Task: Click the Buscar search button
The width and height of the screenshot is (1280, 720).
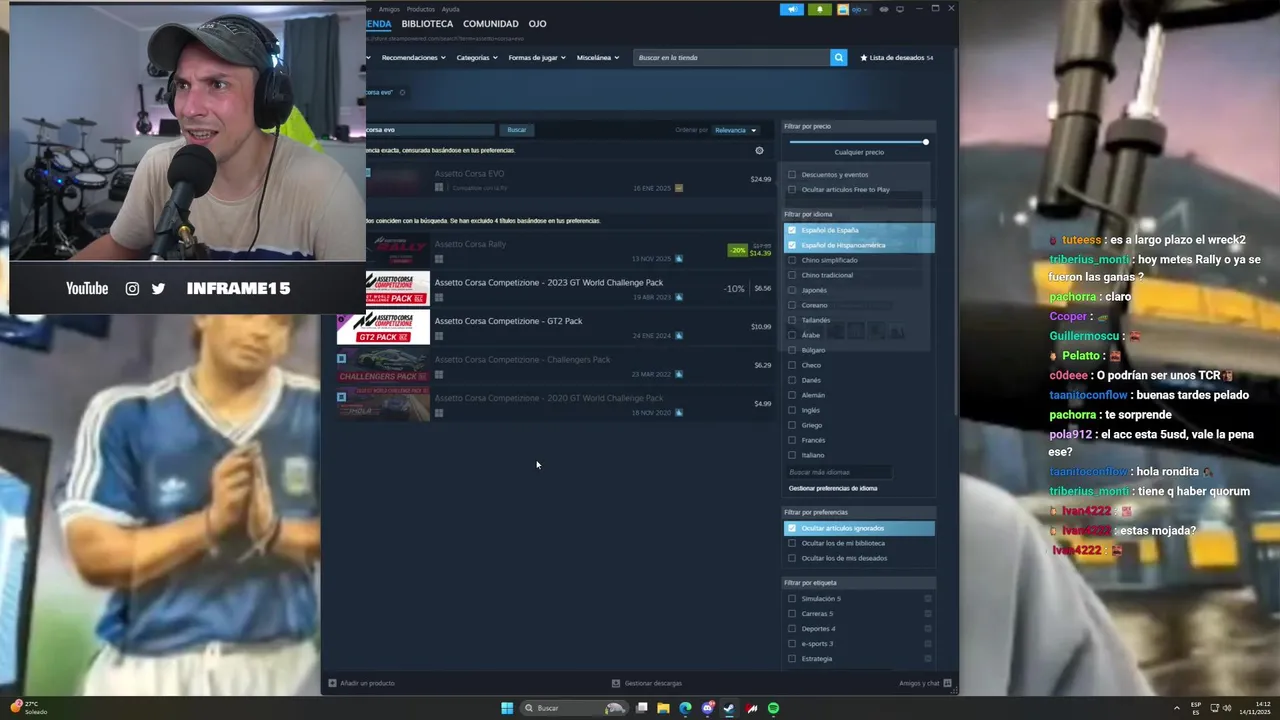Action: point(517,130)
